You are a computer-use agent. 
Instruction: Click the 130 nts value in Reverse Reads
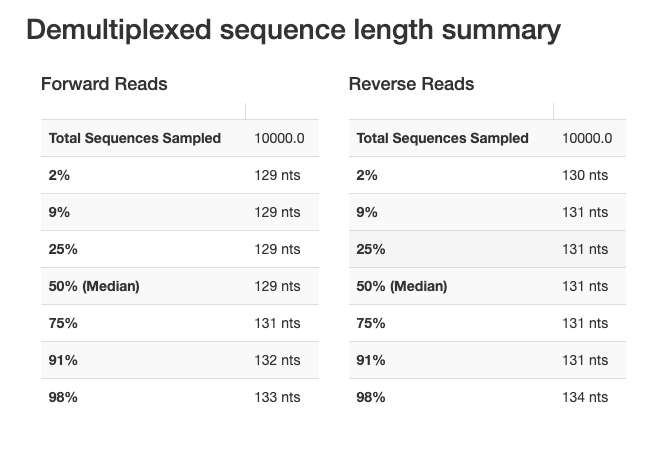585,175
